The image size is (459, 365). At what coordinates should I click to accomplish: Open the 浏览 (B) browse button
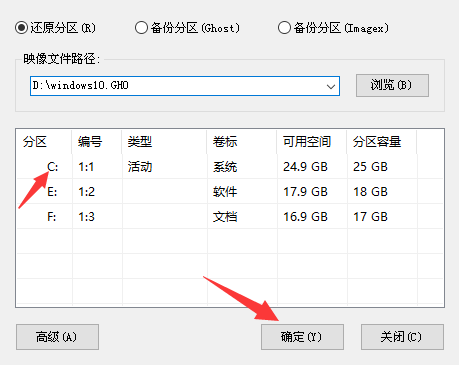pos(392,85)
